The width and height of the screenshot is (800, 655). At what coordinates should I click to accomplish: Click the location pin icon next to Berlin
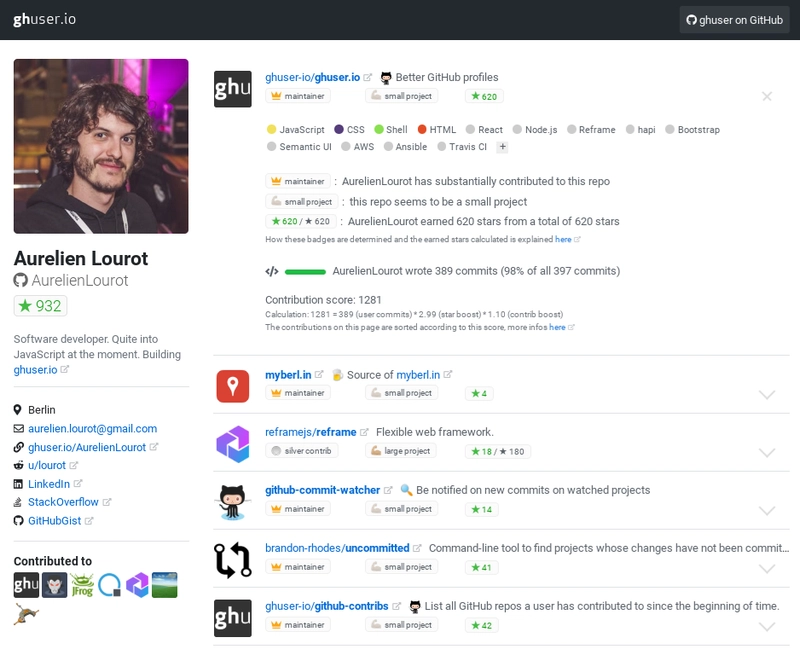[x=17, y=409]
